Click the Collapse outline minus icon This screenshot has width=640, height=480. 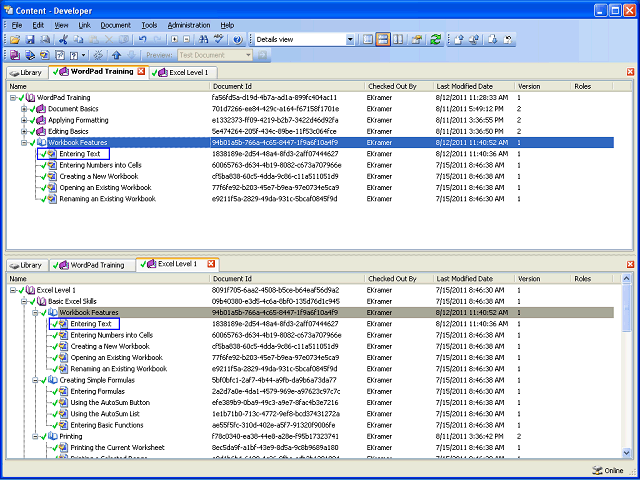187,40
